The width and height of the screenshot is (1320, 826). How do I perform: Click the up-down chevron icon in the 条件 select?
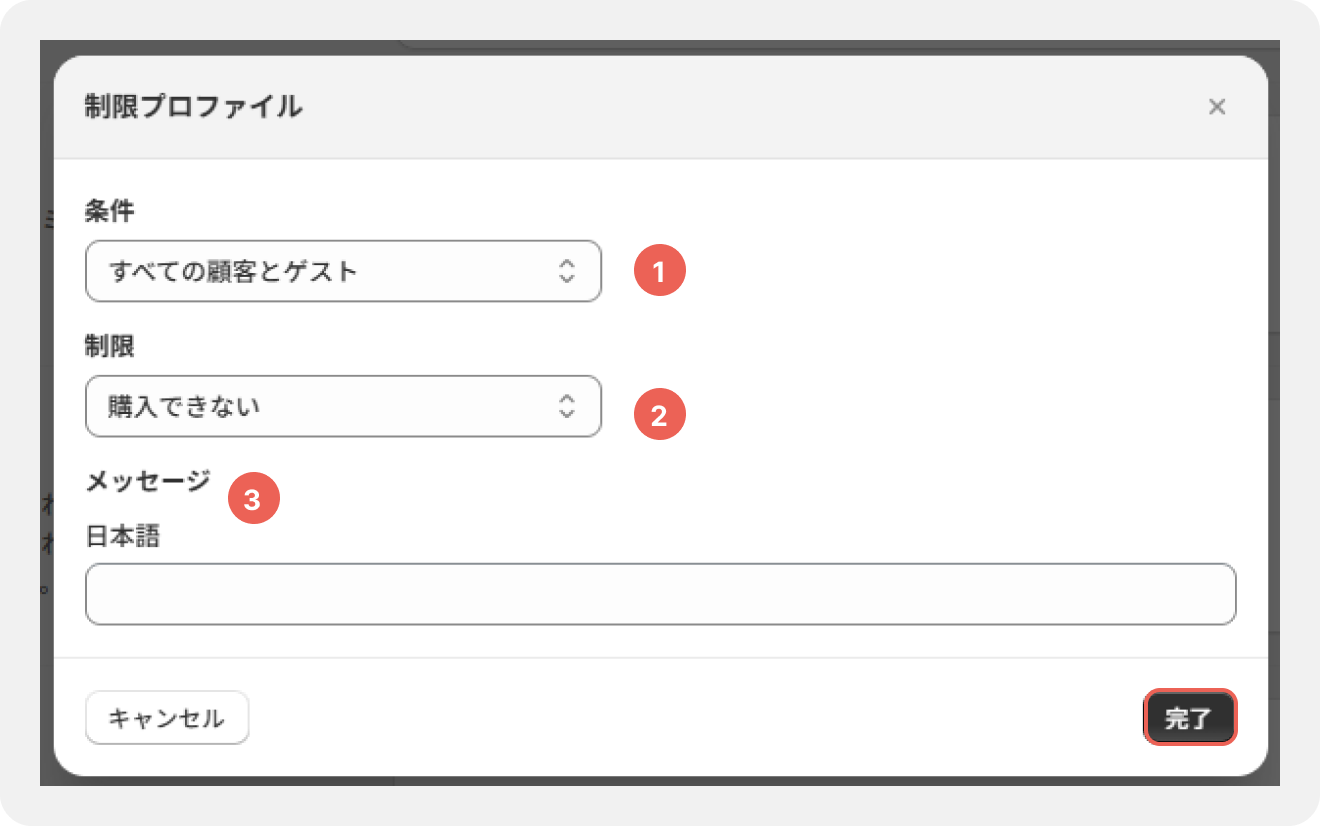pyautogui.click(x=566, y=271)
